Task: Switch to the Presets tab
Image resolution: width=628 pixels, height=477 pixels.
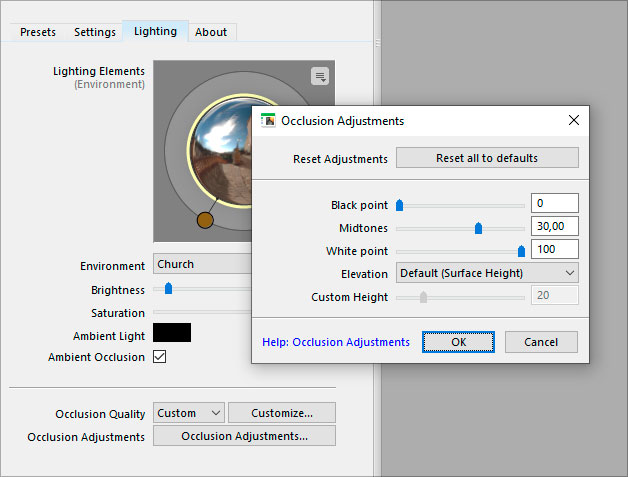Action: 40,32
